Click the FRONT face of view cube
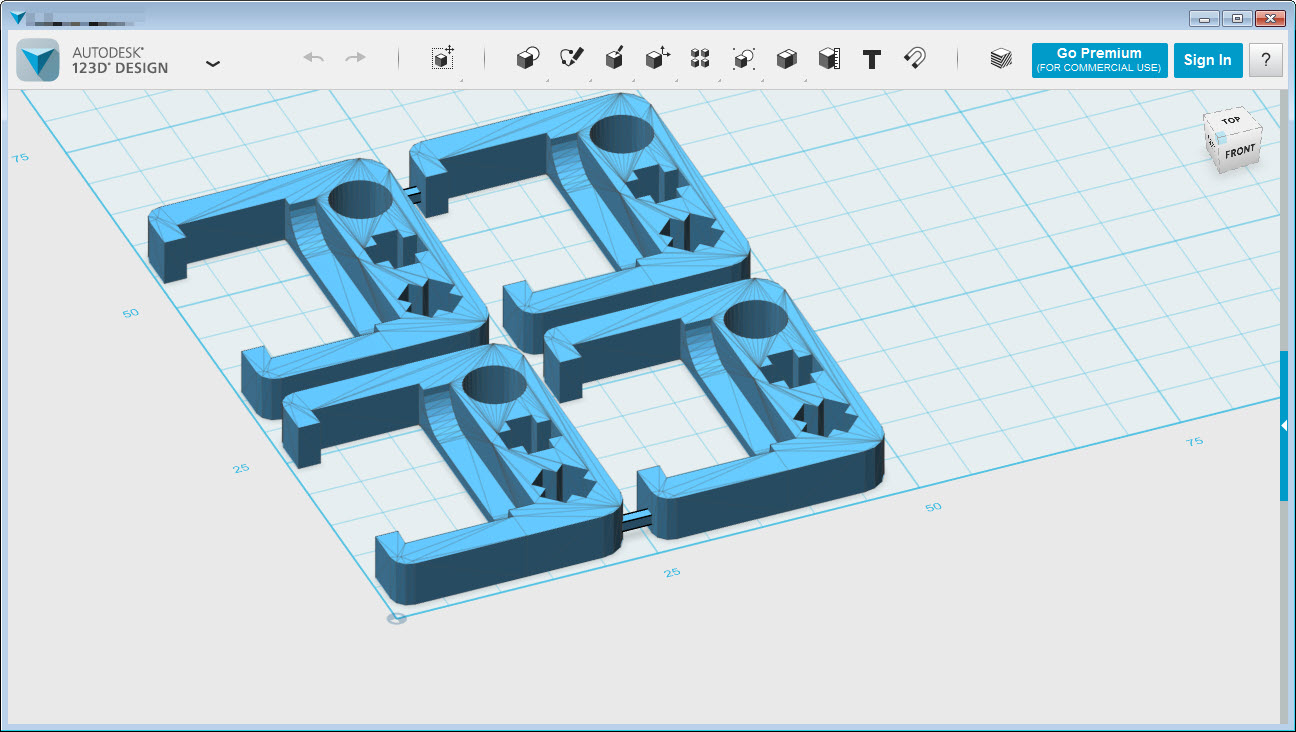Screen dimensions: 1296x732 click(1240, 152)
